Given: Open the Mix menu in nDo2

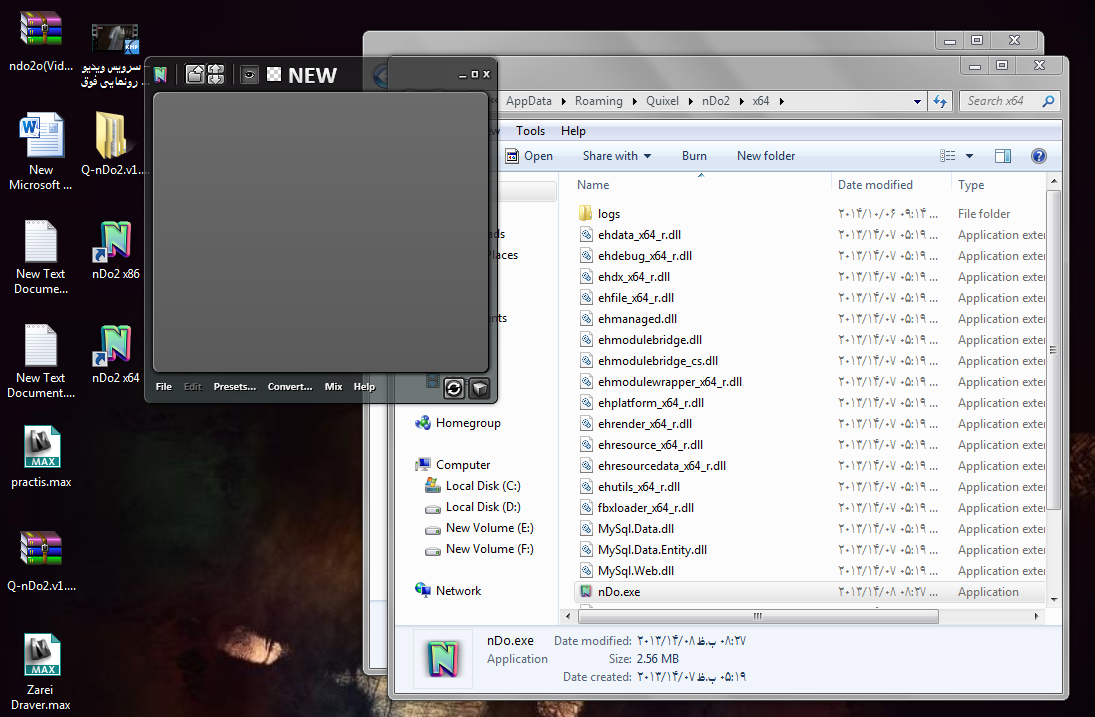Looking at the screenshot, I should tap(333, 387).
